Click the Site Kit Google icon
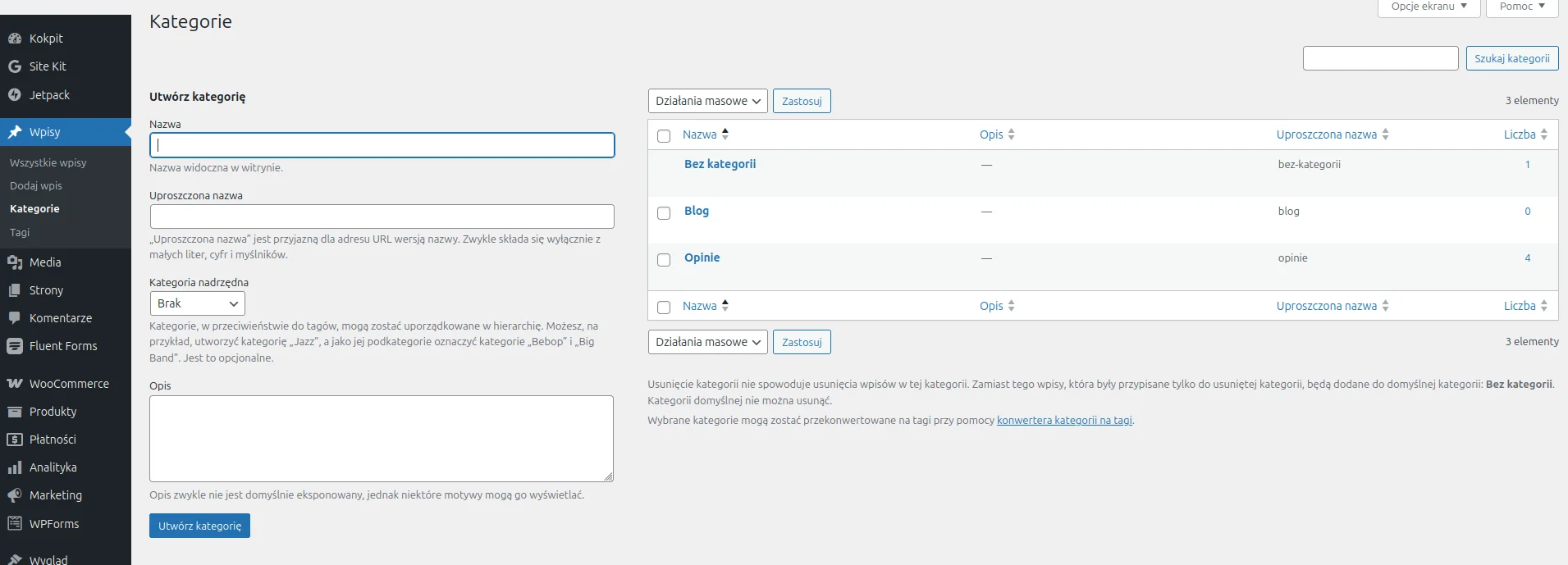 (15, 66)
